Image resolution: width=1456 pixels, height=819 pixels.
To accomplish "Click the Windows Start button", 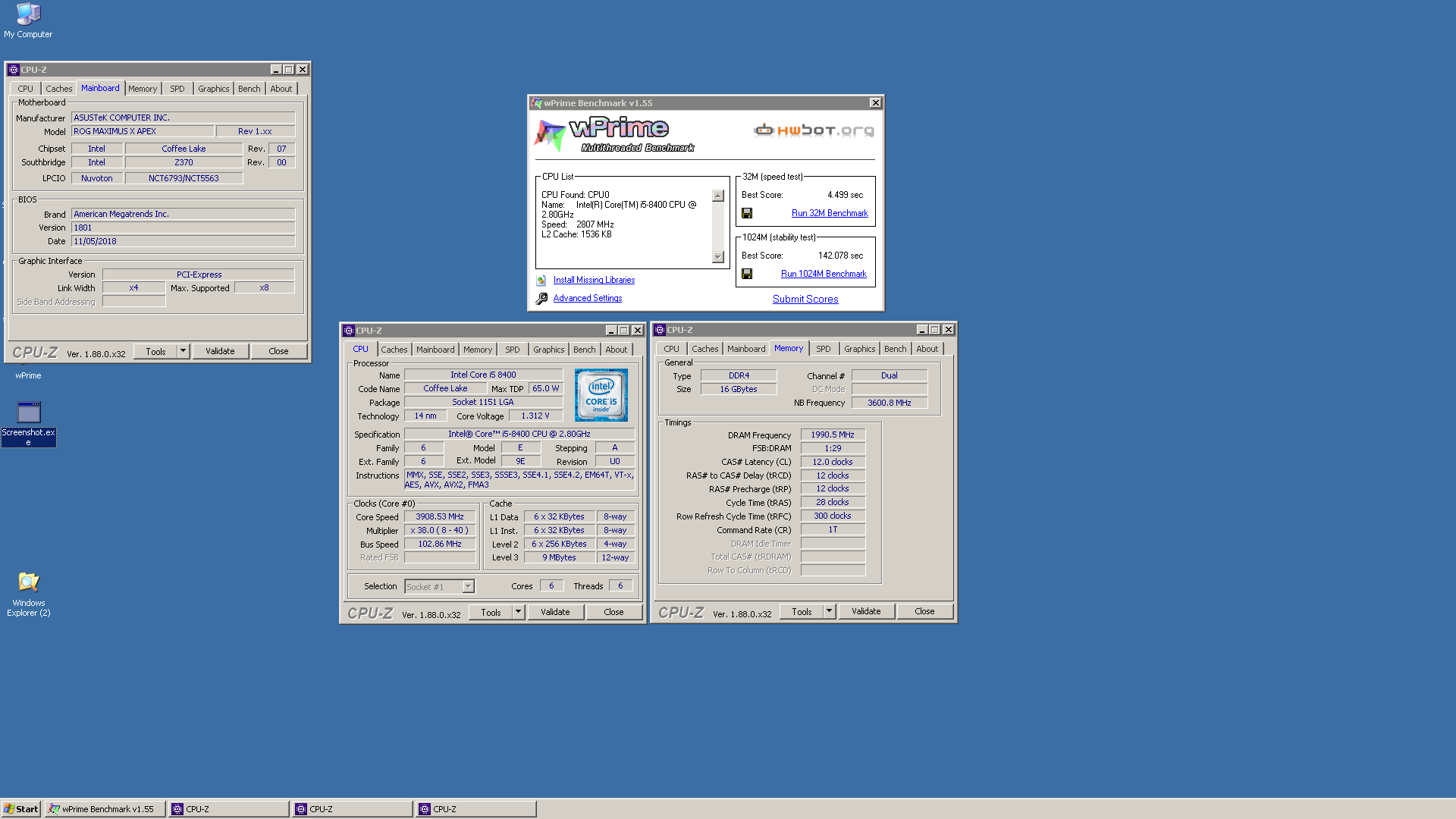I will click(21, 809).
